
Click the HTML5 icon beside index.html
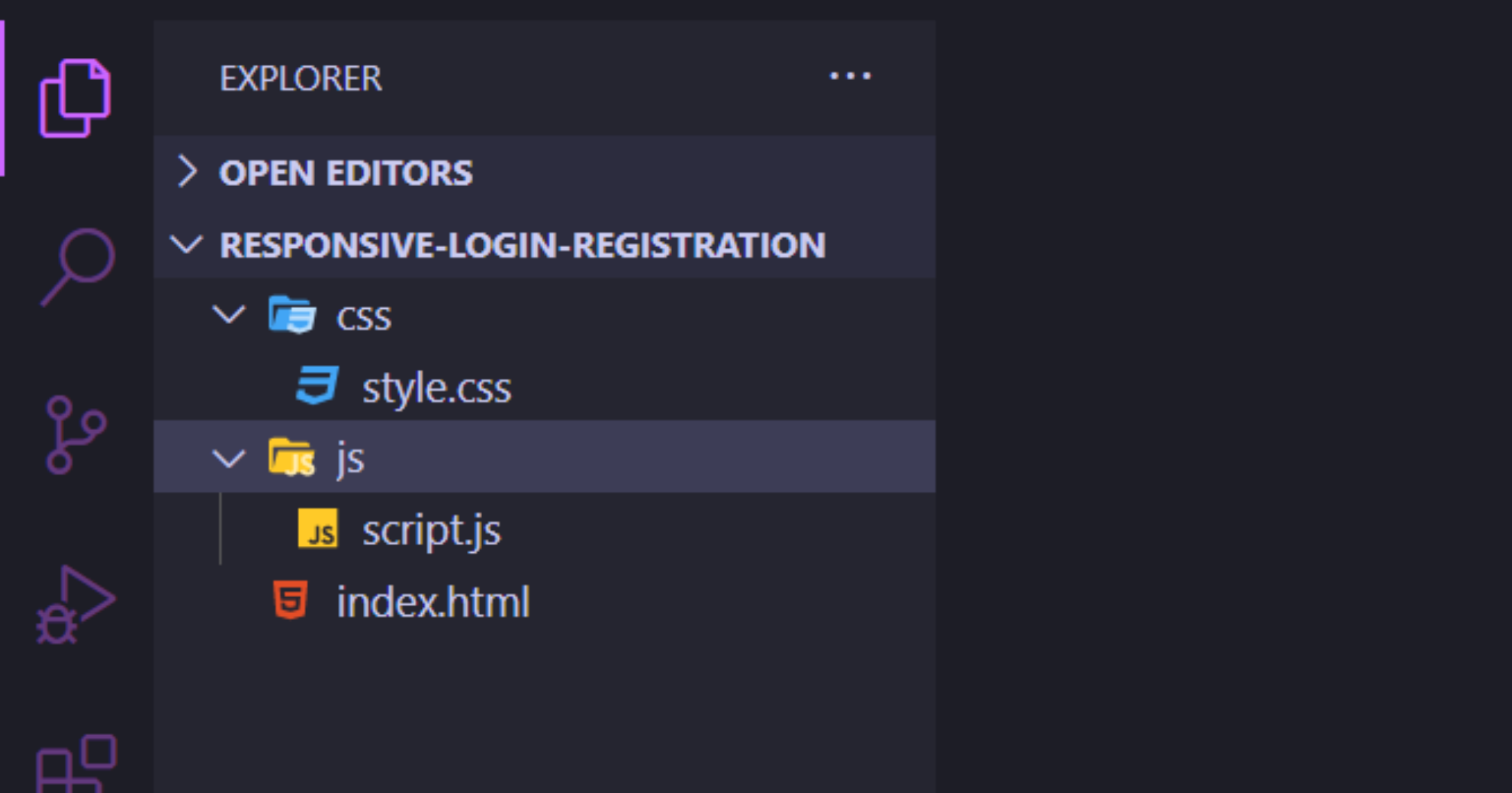coord(290,602)
